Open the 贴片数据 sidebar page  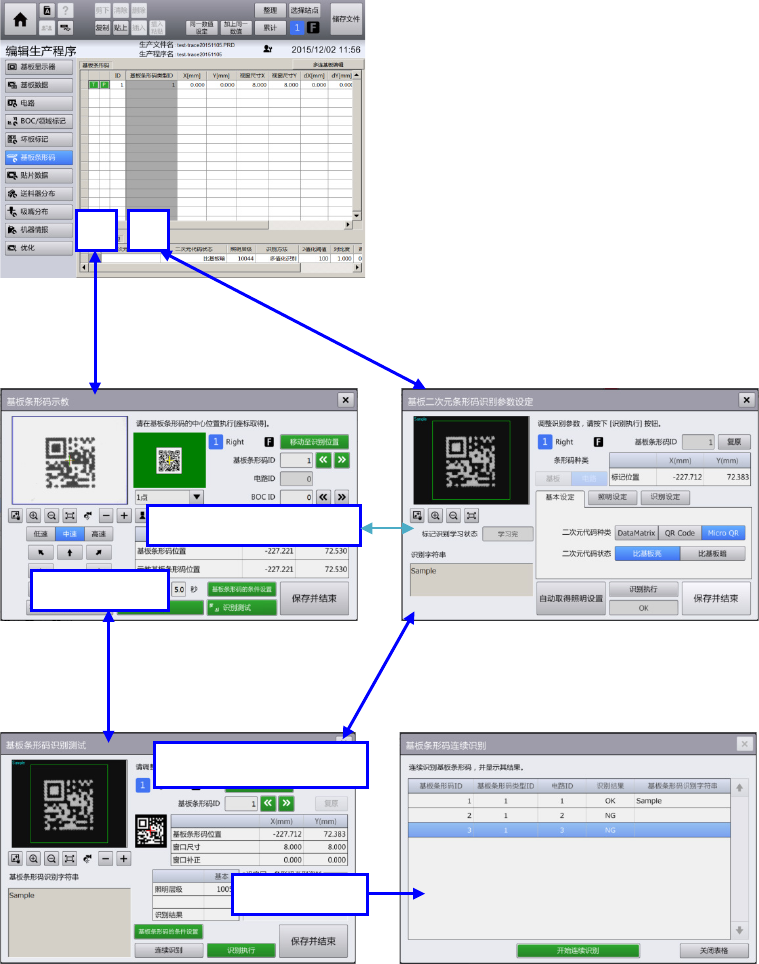(x=39, y=175)
